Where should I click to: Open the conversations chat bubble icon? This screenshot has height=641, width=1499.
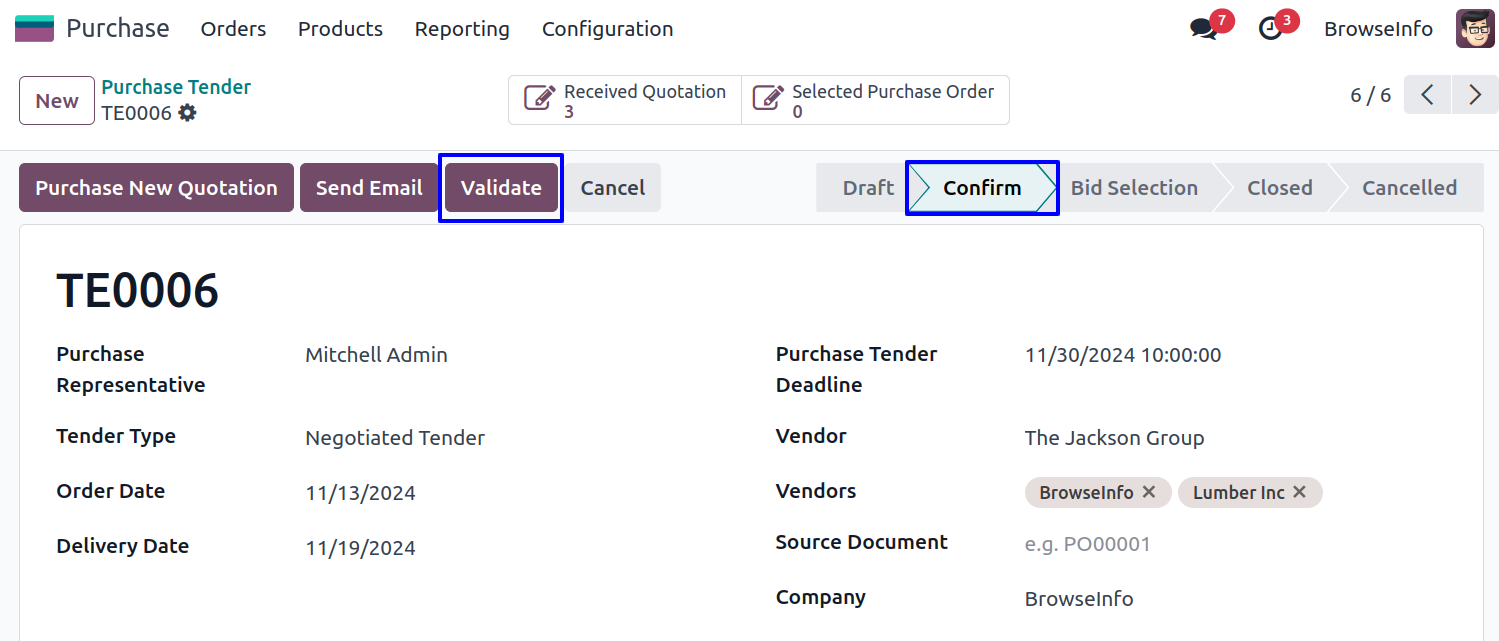coord(1203,29)
